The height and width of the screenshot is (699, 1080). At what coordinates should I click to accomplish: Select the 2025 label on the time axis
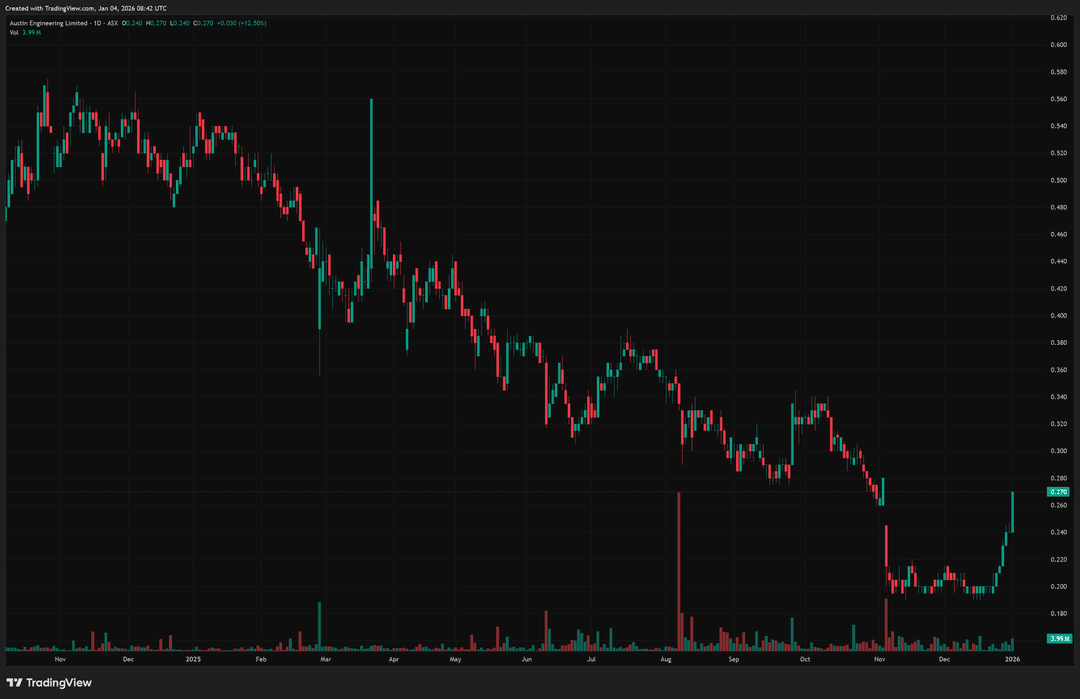pyautogui.click(x=193, y=660)
